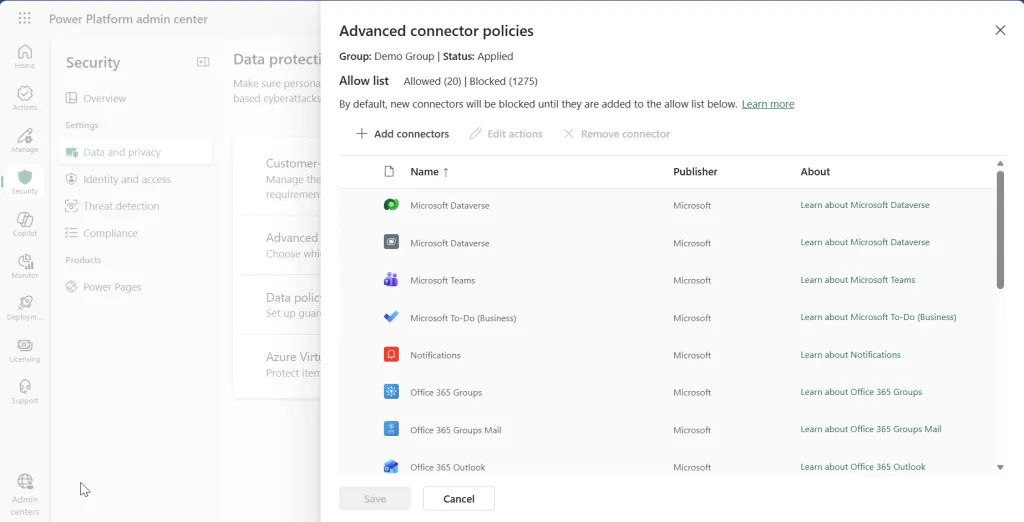Click the Power Platform admin center title
Image resolution: width=1024 pixels, height=522 pixels.
(128, 19)
